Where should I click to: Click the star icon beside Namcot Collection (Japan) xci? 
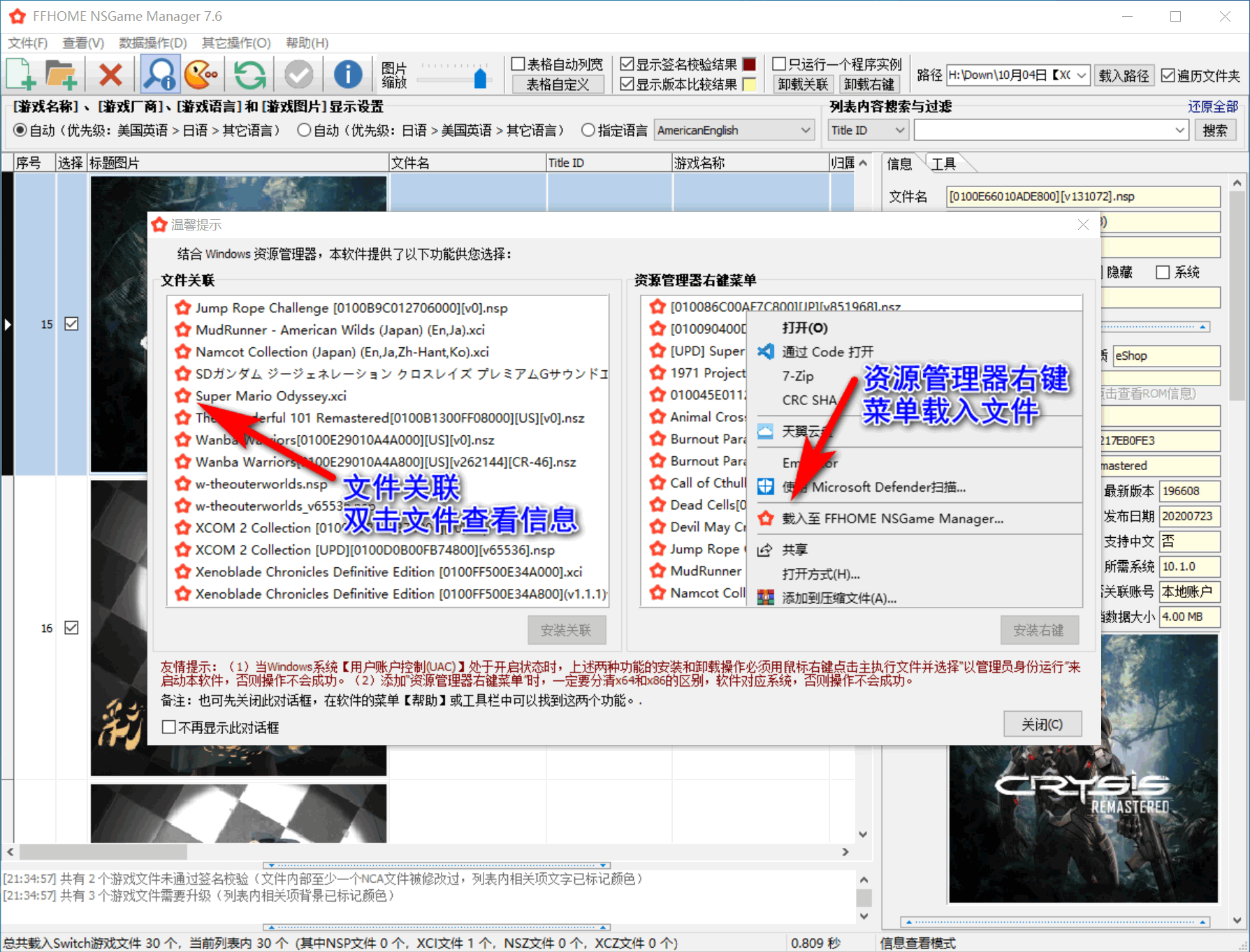click(x=182, y=352)
